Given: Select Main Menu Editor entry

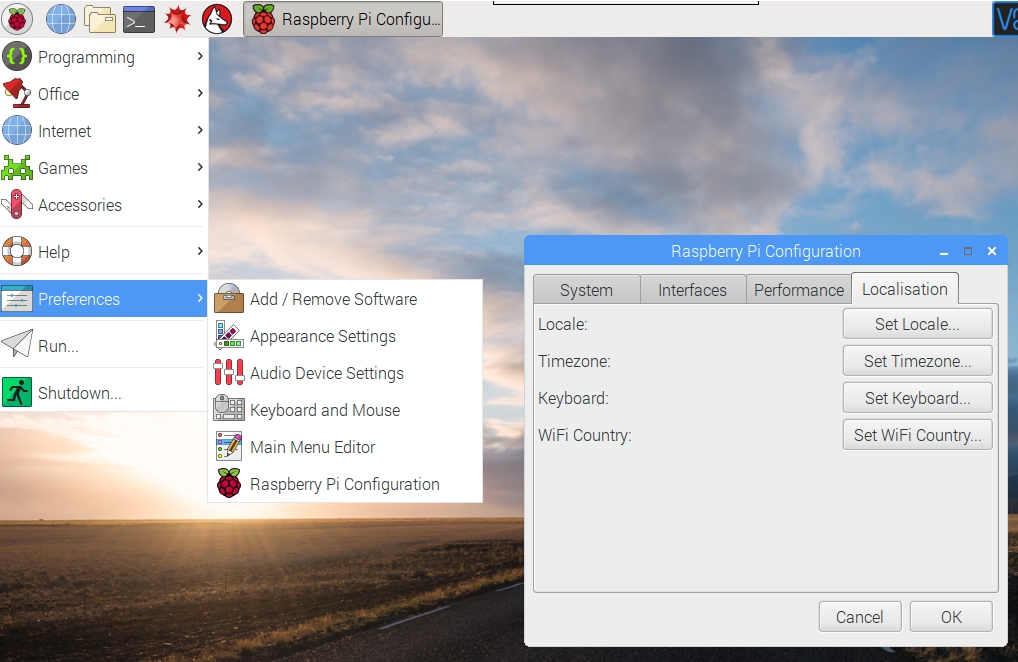Looking at the screenshot, I should point(345,447).
